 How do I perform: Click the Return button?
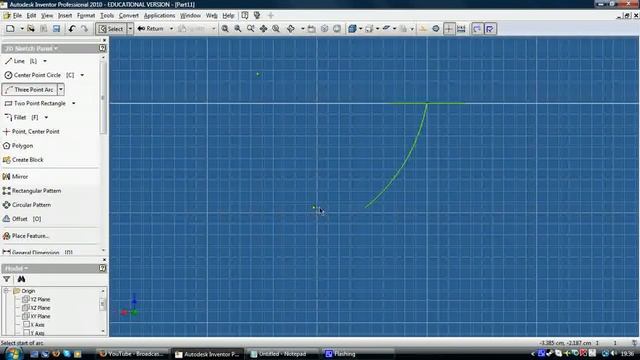[150, 29]
